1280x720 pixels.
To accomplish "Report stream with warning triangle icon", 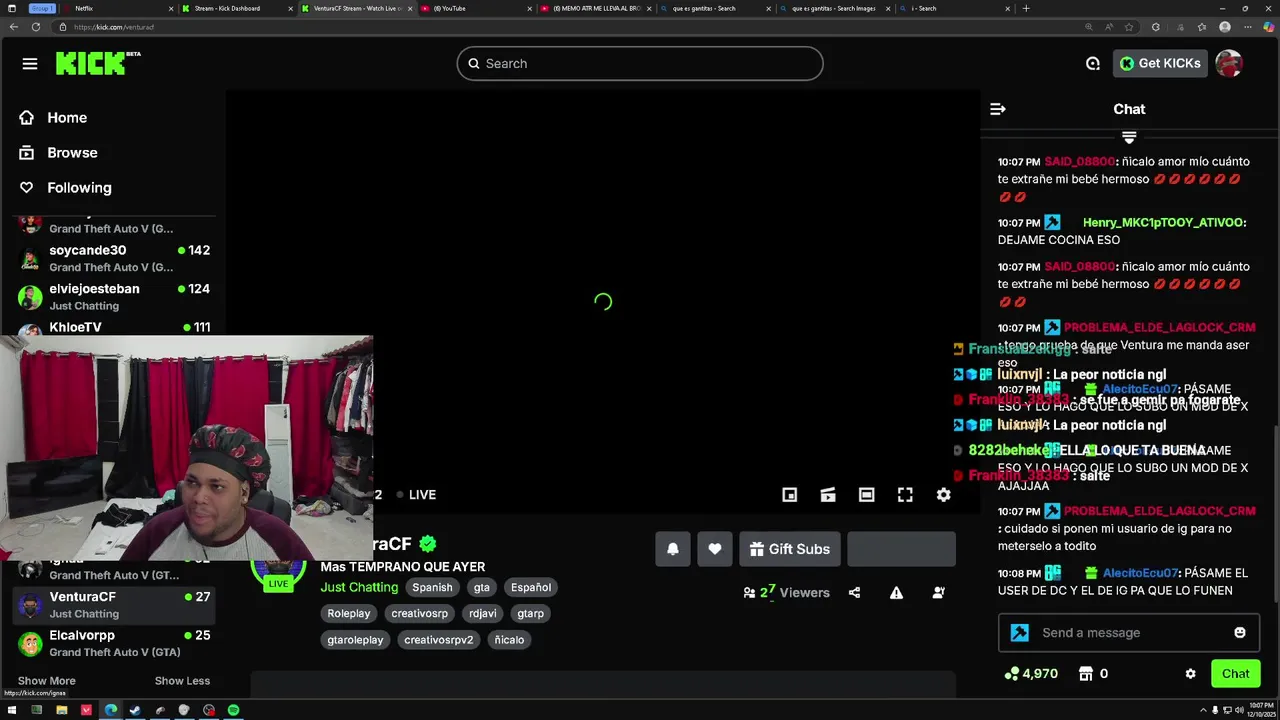I will (896, 592).
